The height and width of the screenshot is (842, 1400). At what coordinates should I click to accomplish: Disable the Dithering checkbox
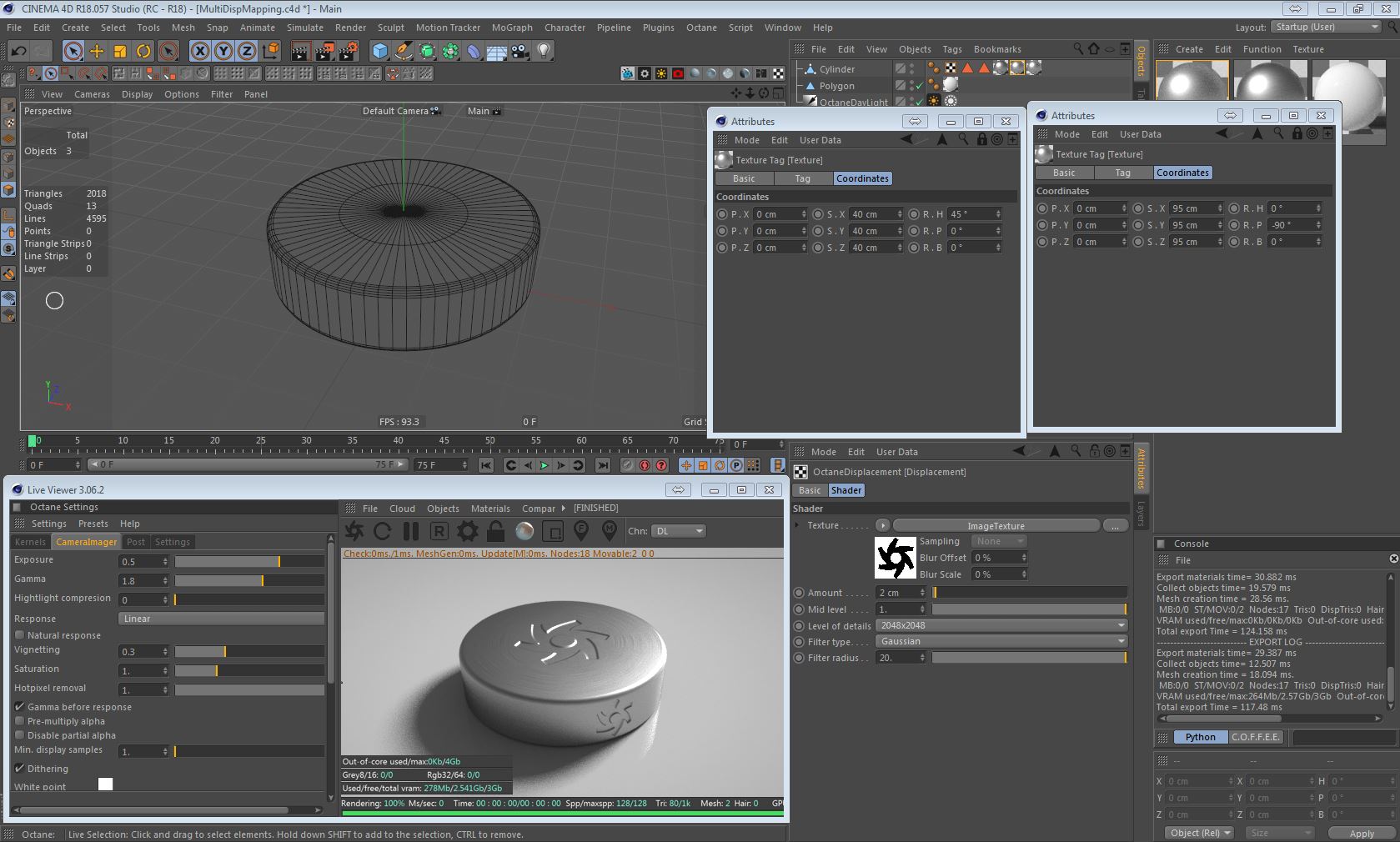point(20,769)
